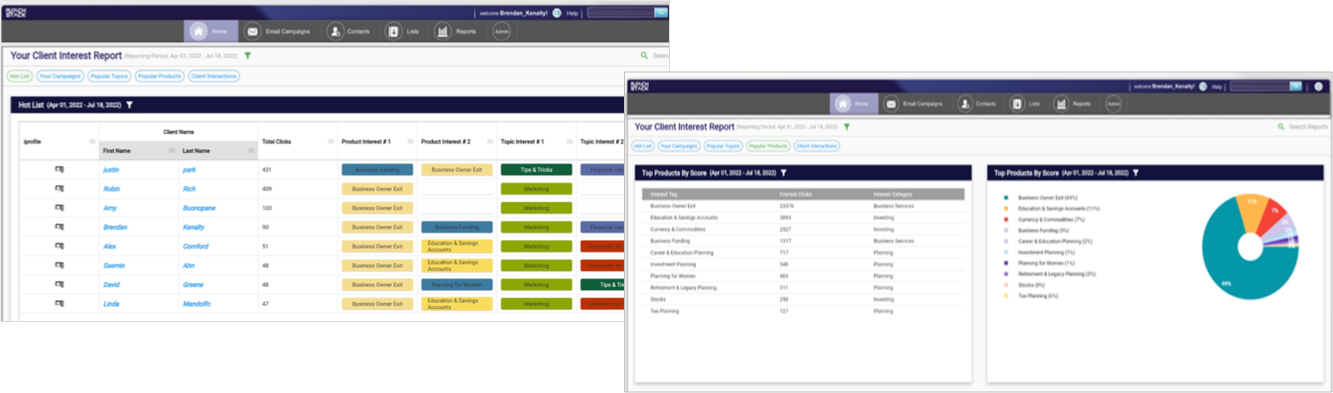Click green filter funnel beside left report title

[247, 56]
